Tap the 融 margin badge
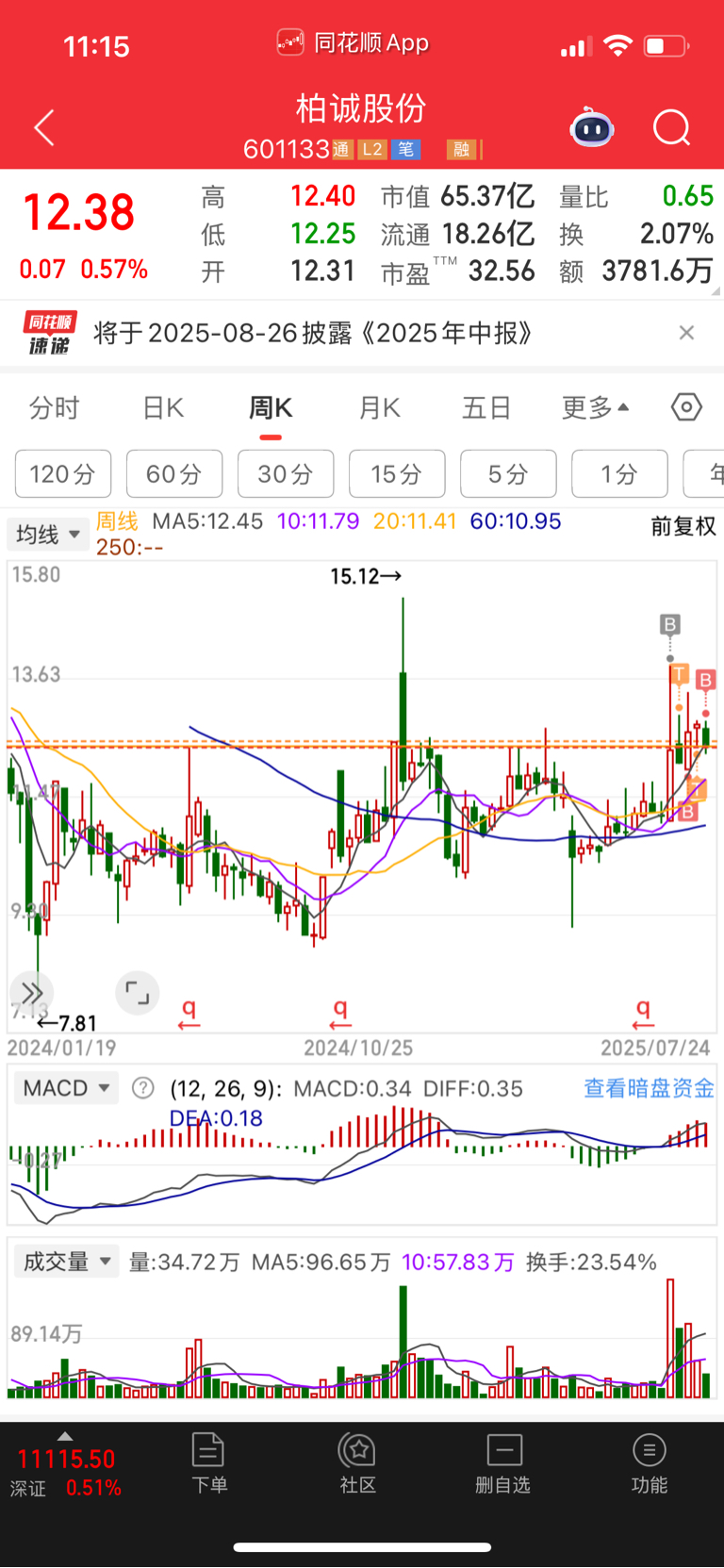This screenshot has height=1568, width=724. 461,149
